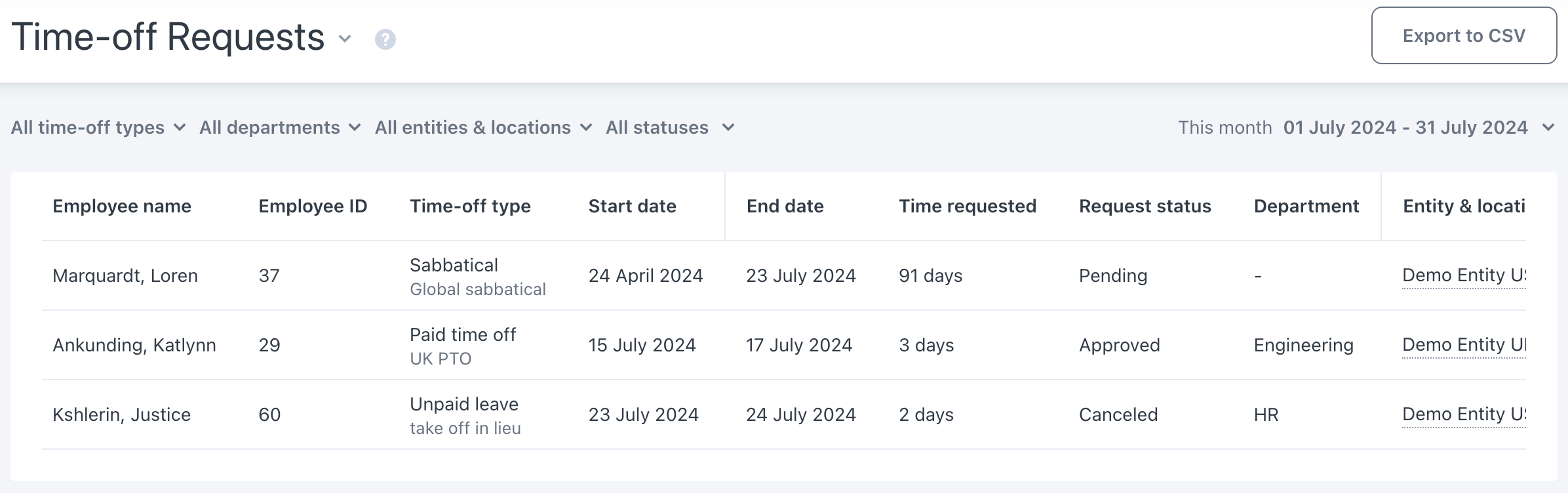Open the All entities & locations filter
1568x493 pixels.
(x=483, y=127)
